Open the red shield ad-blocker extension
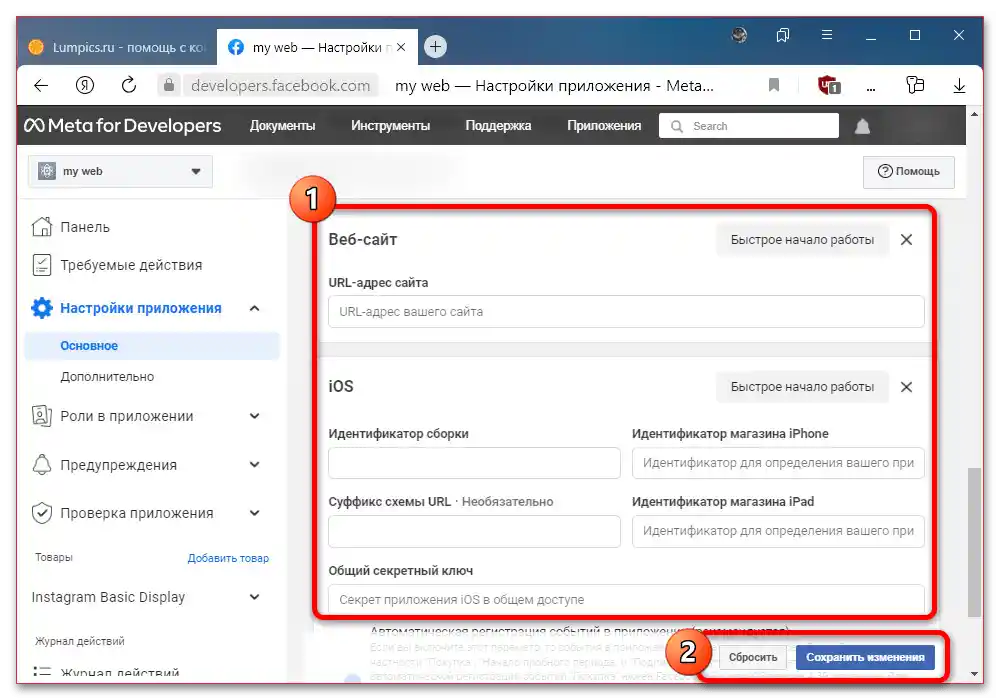 coord(829,85)
